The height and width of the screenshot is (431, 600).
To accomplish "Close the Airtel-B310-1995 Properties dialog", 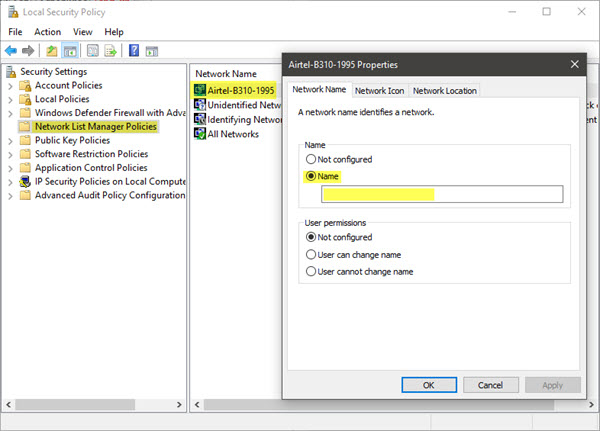I will [x=574, y=64].
